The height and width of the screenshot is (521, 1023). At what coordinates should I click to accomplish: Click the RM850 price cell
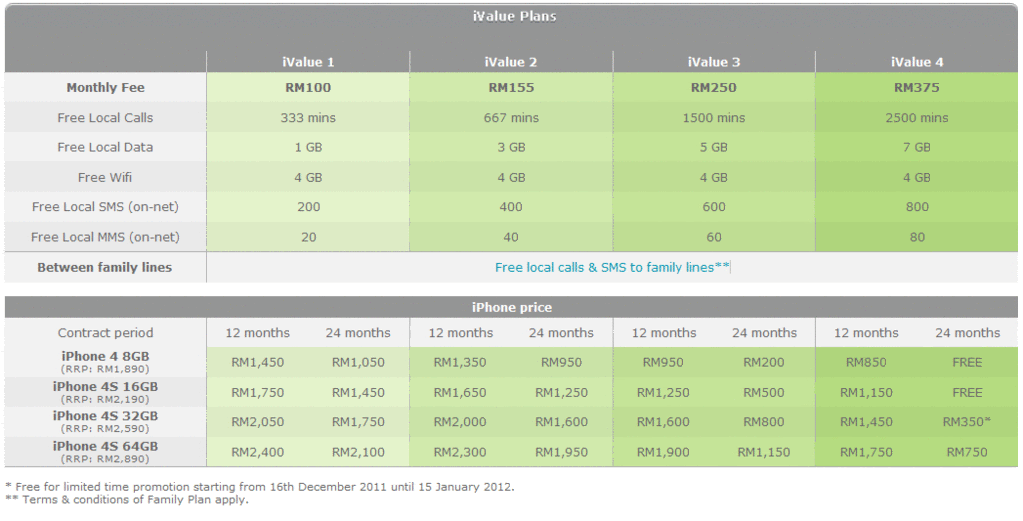point(866,363)
